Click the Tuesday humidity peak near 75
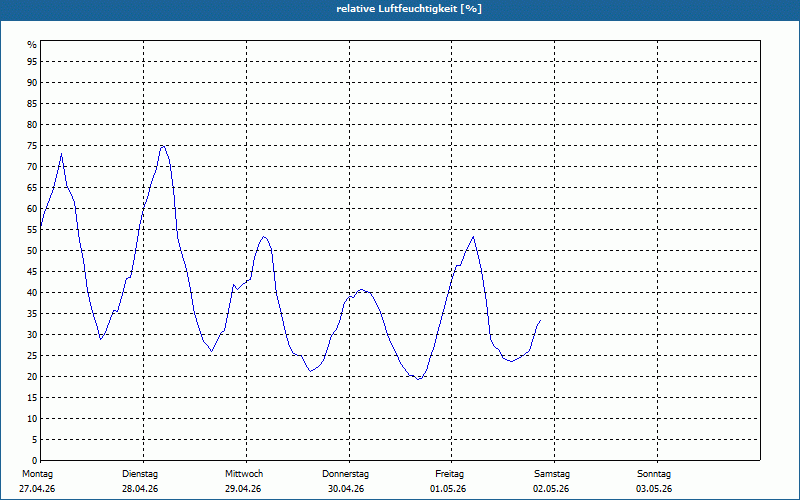 pyautogui.click(x=163, y=146)
